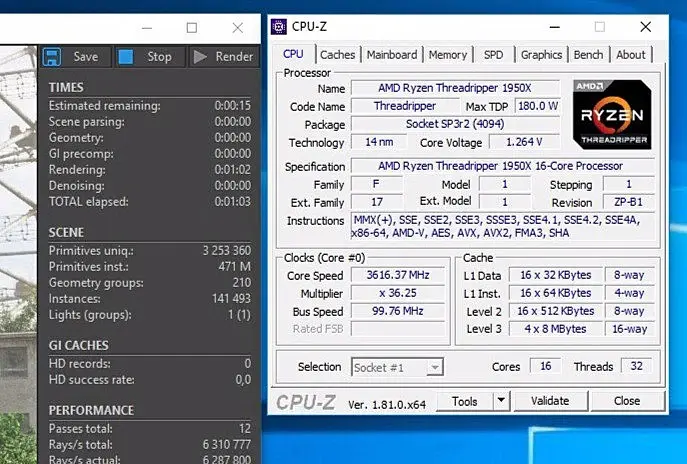Click the Level 3 16-way value
Image resolution: width=687 pixels, height=464 pixels.
pos(630,329)
